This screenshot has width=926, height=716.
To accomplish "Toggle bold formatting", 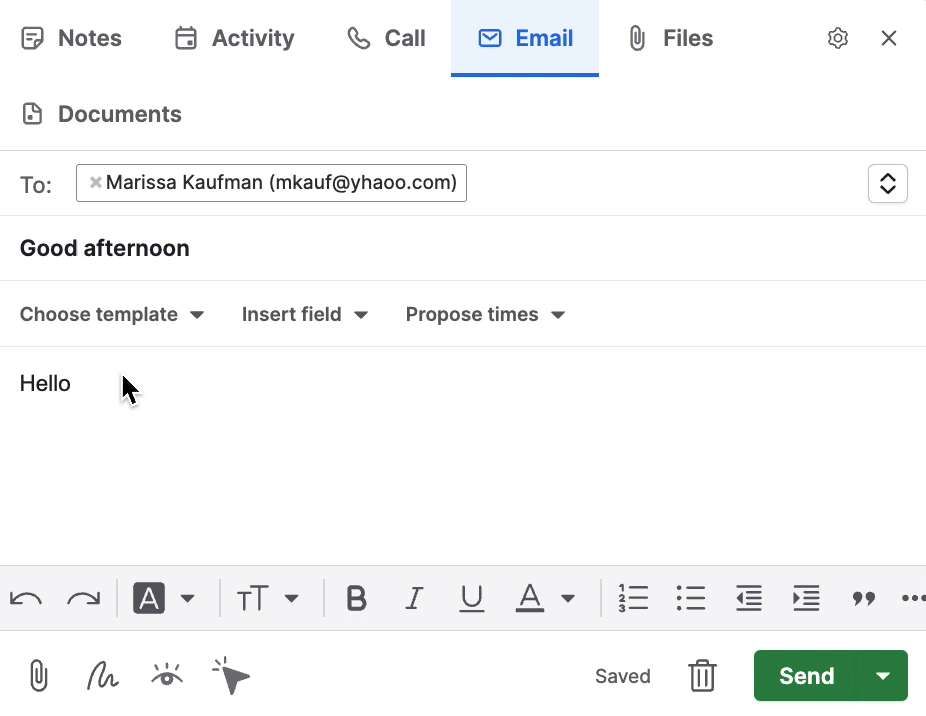I will (356, 599).
